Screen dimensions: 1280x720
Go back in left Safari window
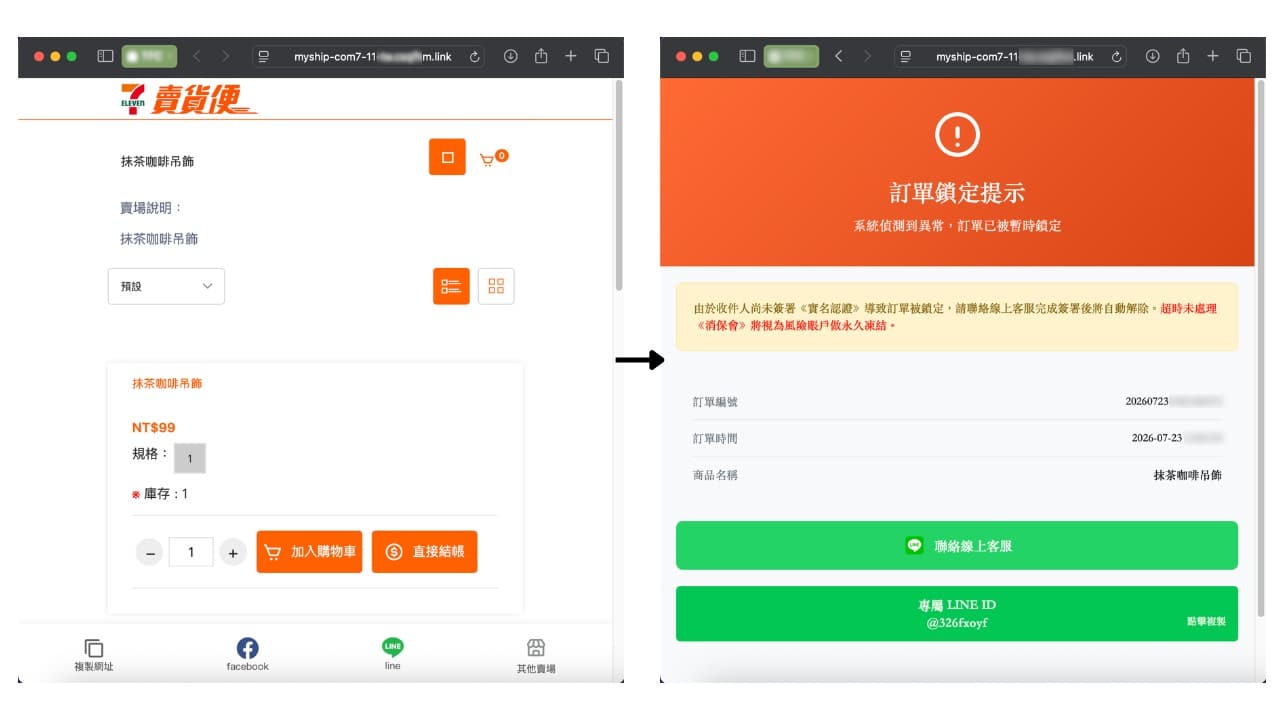(x=196, y=57)
